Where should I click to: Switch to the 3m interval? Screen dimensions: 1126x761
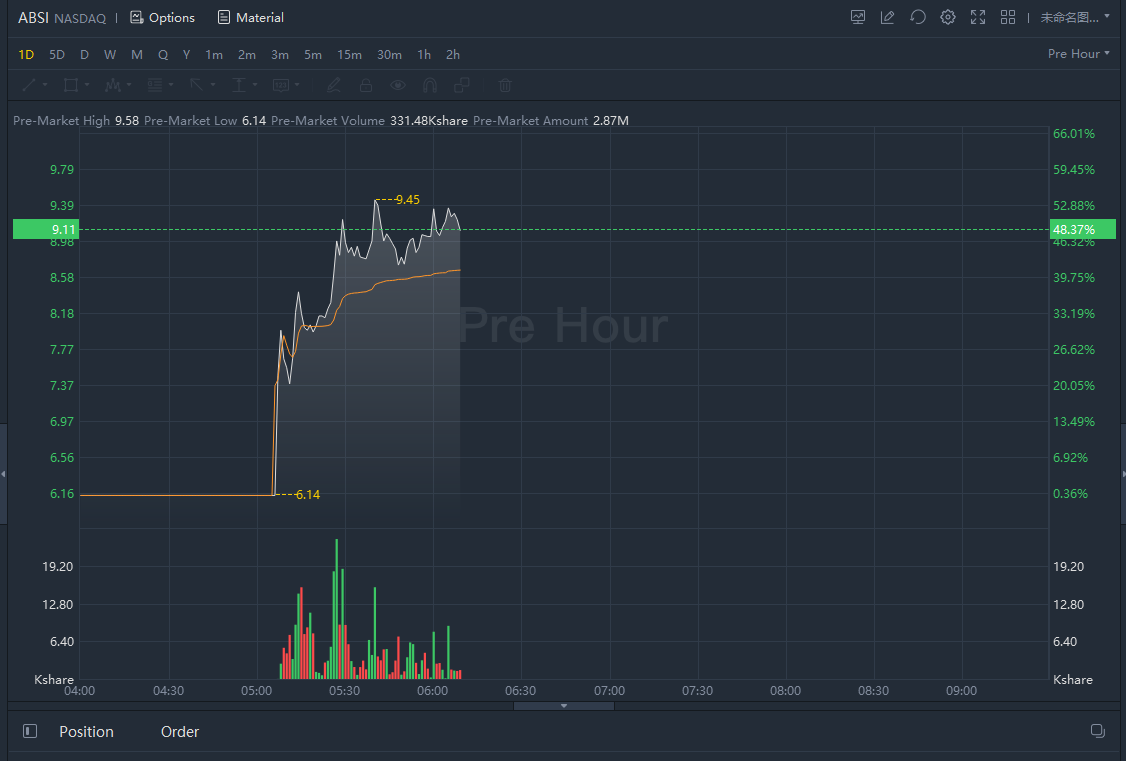point(280,55)
